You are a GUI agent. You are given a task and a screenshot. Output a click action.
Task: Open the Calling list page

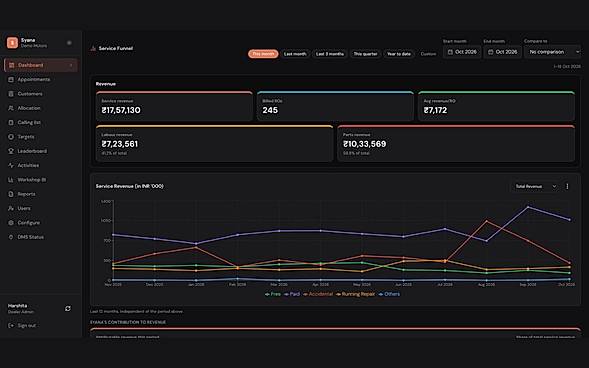[41, 122]
